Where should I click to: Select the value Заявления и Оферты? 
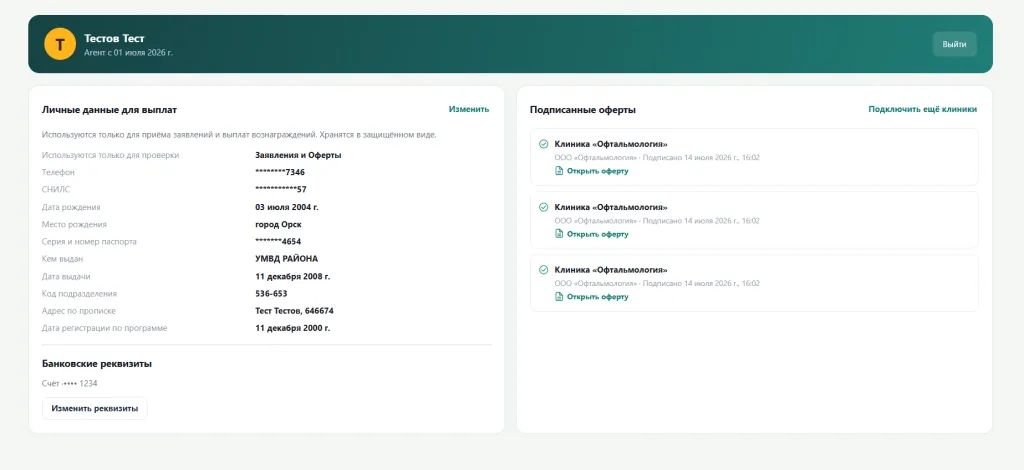click(x=298, y=155)
